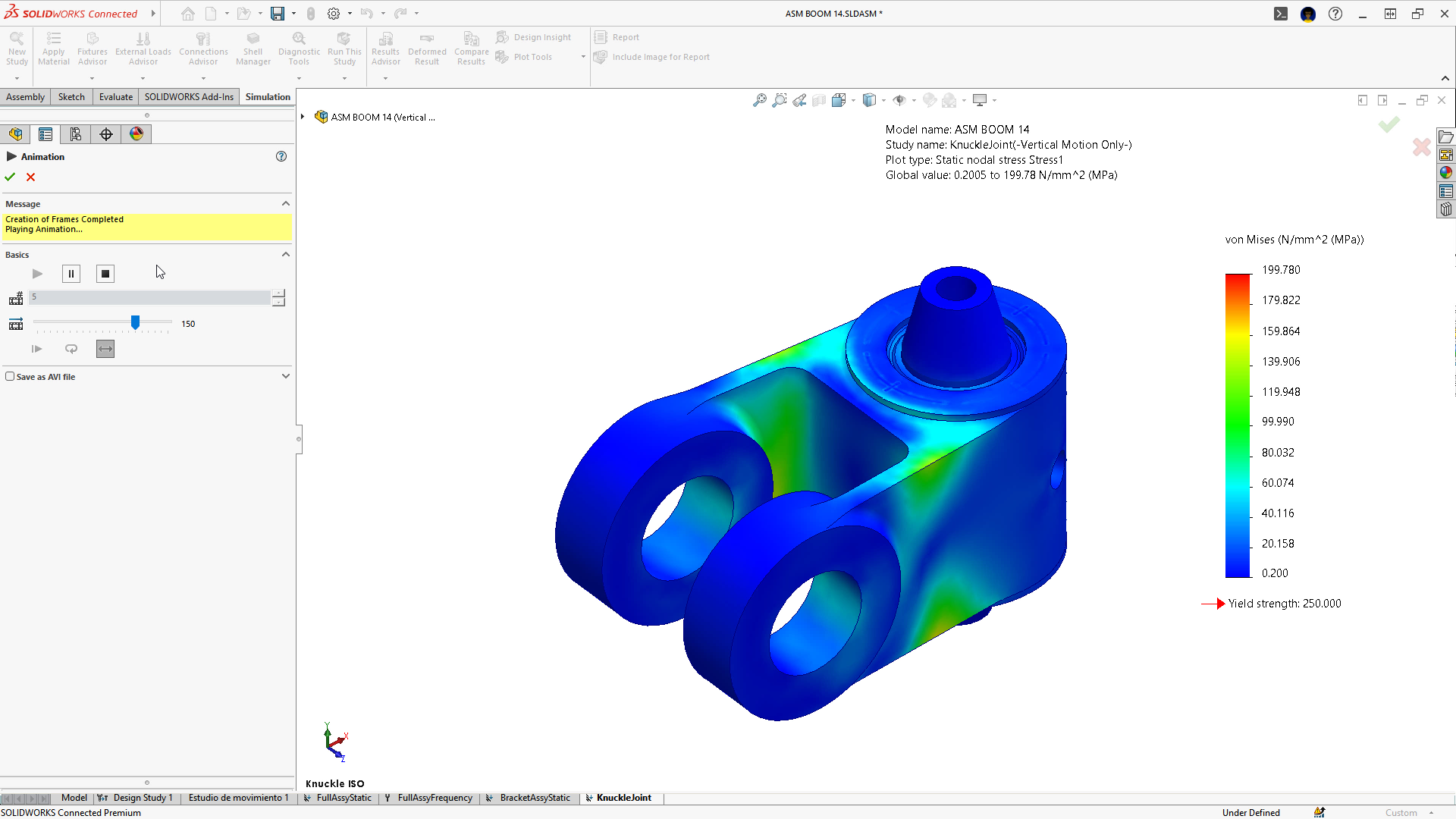Switch to the Simulation ribbon tab
The height and width of the screenshot is (819, 1456).
click(267, 96)
